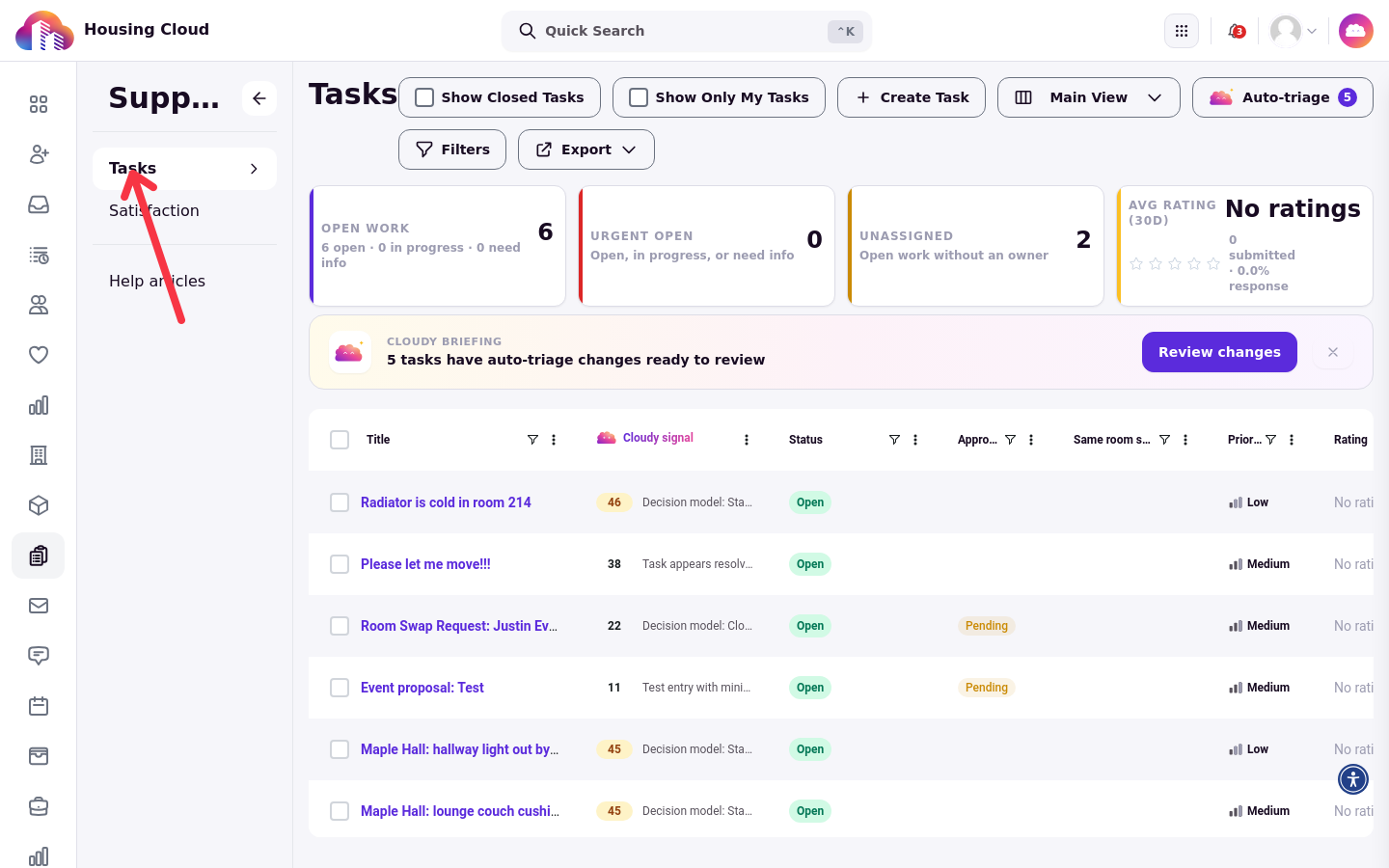Viewport: 1389px width, 868px height.
Task: Filter the Title column
Action: [x=532, y=440]
